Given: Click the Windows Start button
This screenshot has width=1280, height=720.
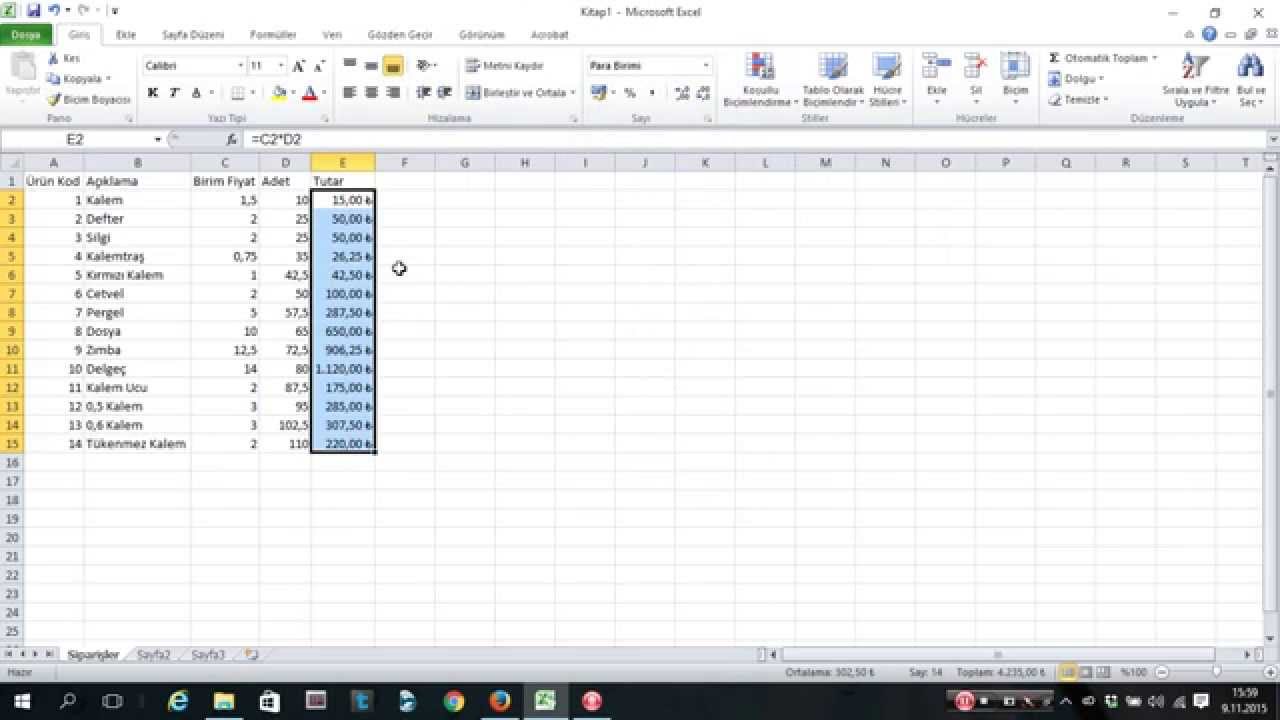Looking at the screenshot, I should click(x=22, y=701).
